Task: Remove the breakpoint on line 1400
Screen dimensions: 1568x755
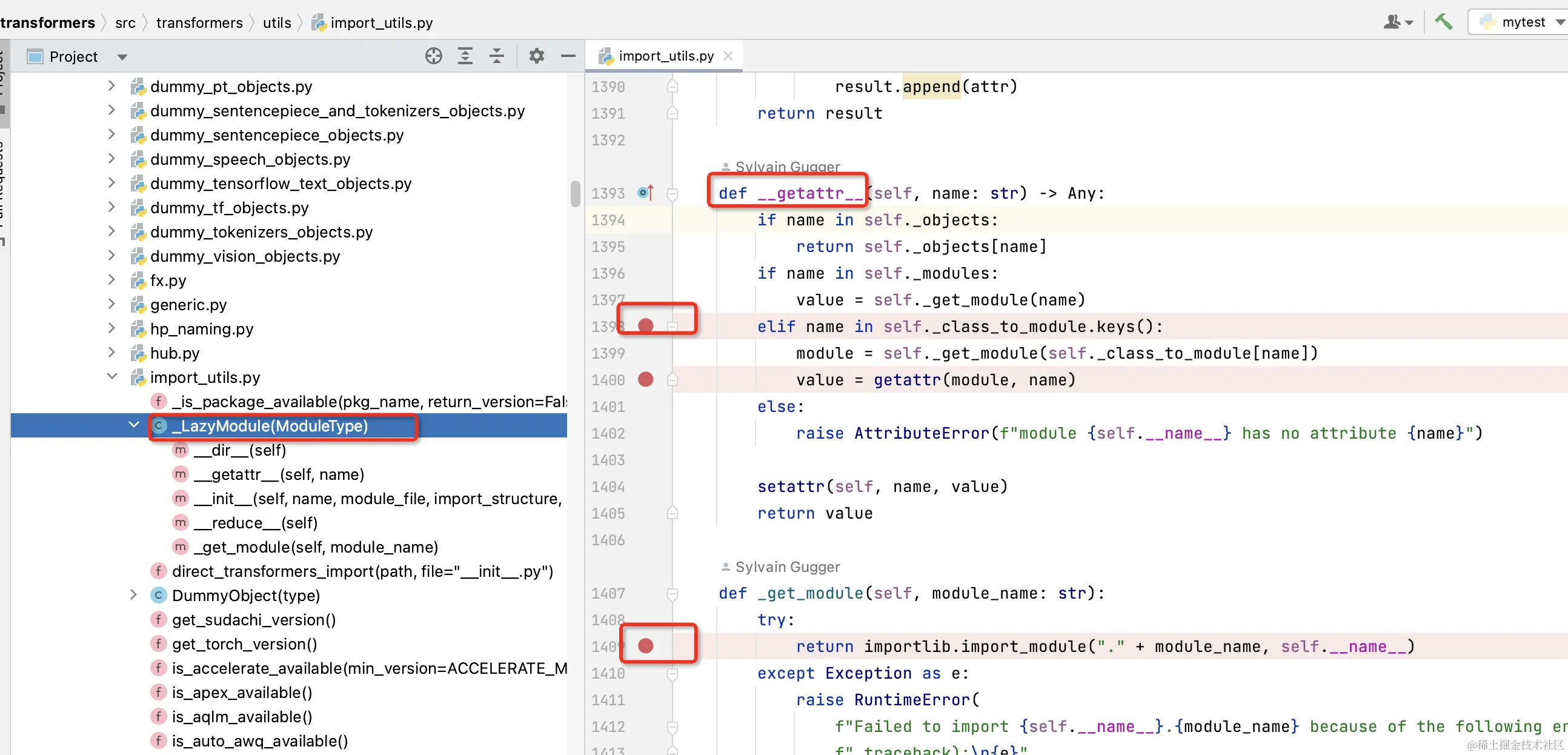Action: (x=645, y=379)
